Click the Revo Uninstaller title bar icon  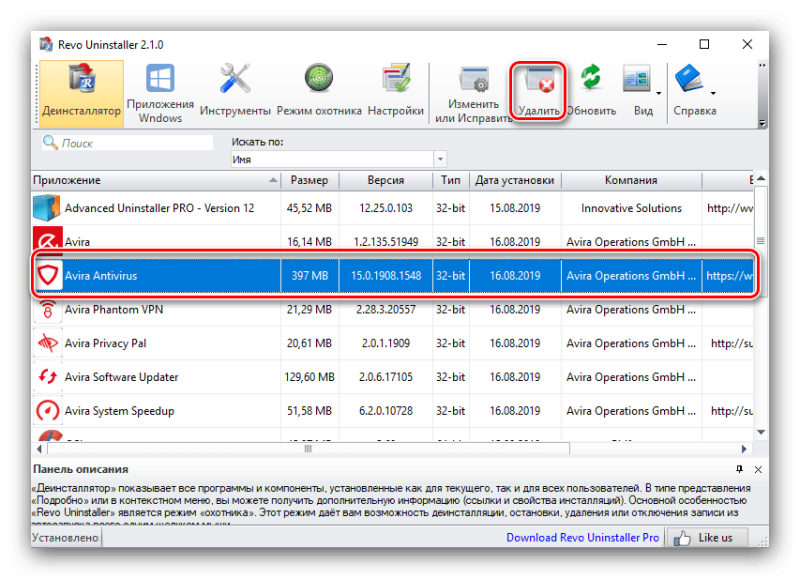pyautogui.click(x=46, y=44)
